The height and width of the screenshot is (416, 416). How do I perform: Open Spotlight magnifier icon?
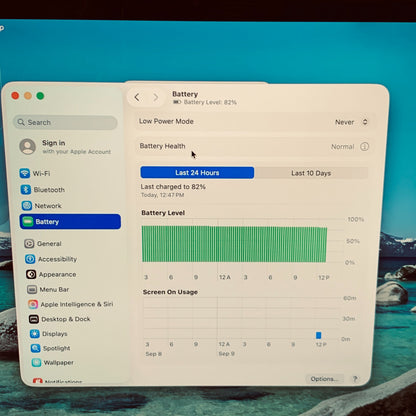[x=35, y=348]
